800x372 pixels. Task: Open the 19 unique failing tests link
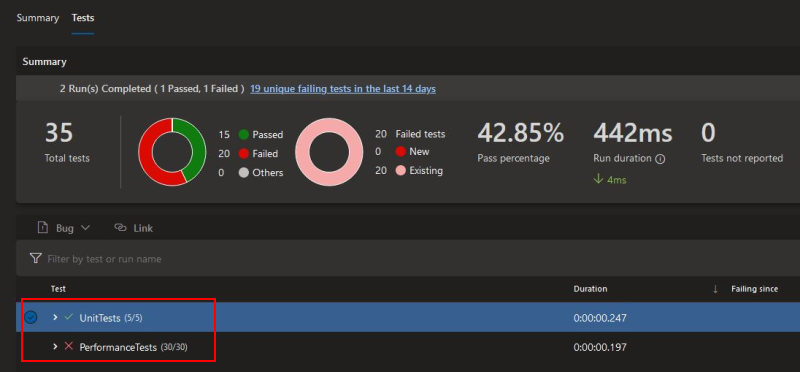coord(343,89)
